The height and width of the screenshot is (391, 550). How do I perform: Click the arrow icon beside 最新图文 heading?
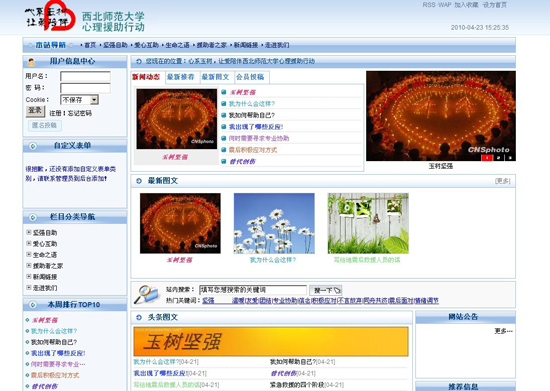(139, 181)
